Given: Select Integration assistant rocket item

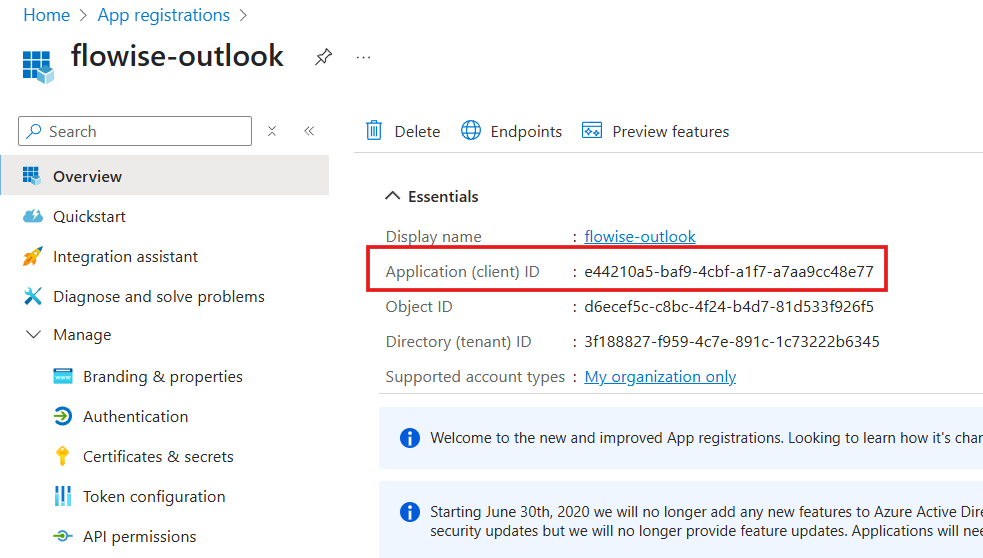Looking at the screenshot, I should click(x=125, y=256).
